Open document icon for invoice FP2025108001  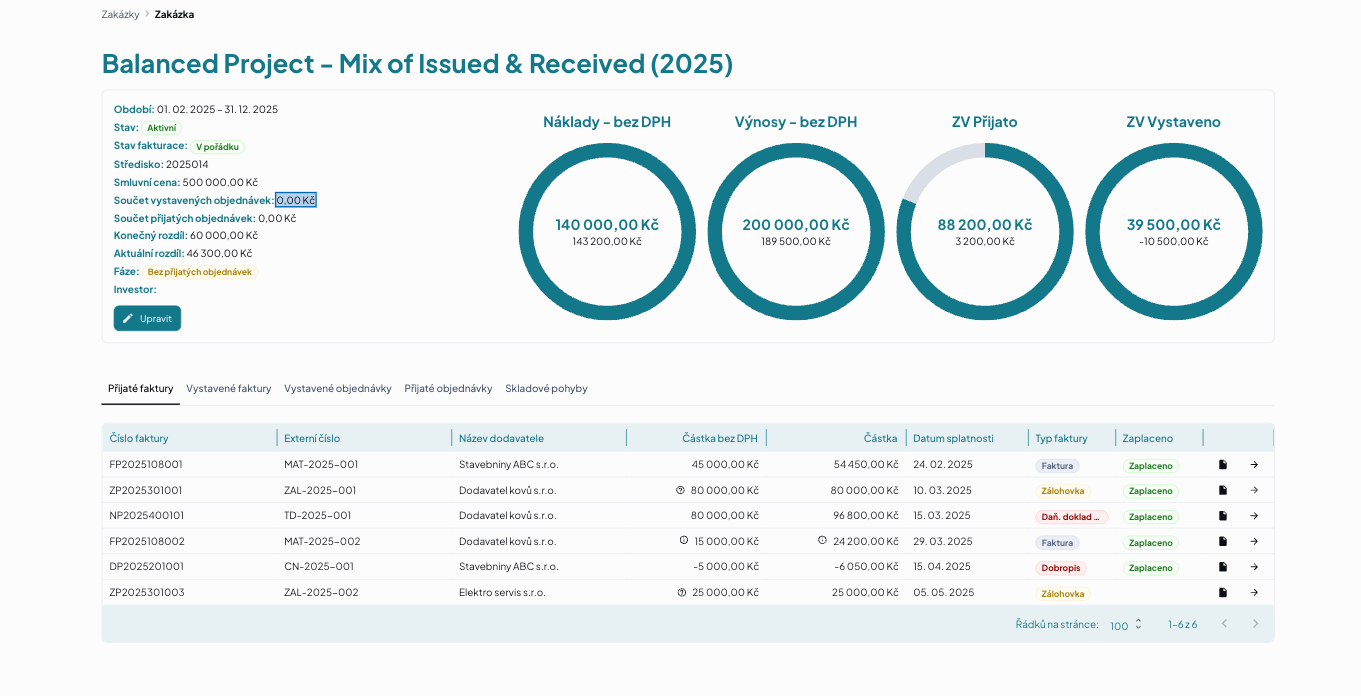pyautogui.click(x=1222, y=465)
